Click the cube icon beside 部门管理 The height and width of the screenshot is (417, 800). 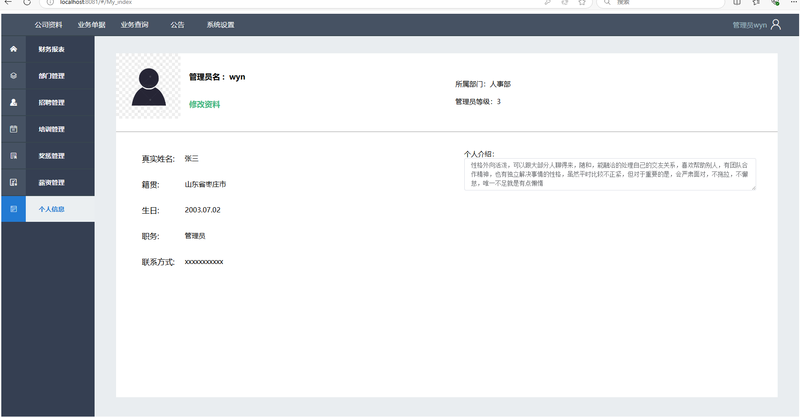tap(13, 76)
